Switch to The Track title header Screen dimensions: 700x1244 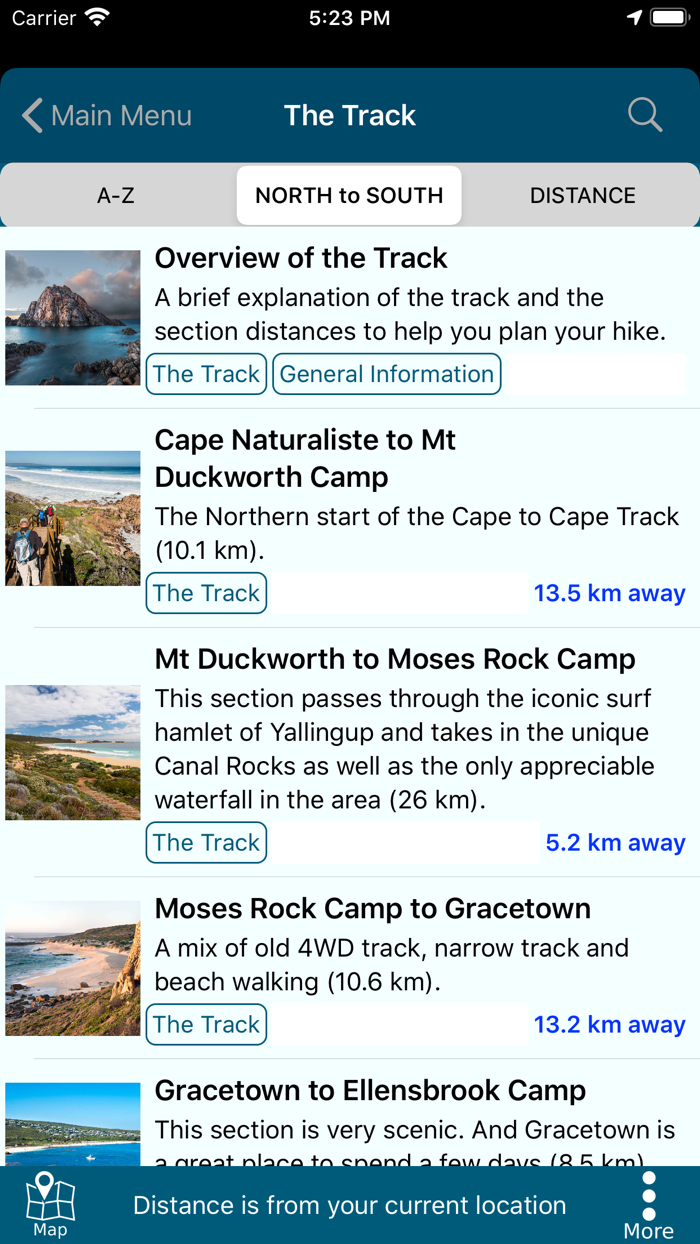tap(349, 115)
